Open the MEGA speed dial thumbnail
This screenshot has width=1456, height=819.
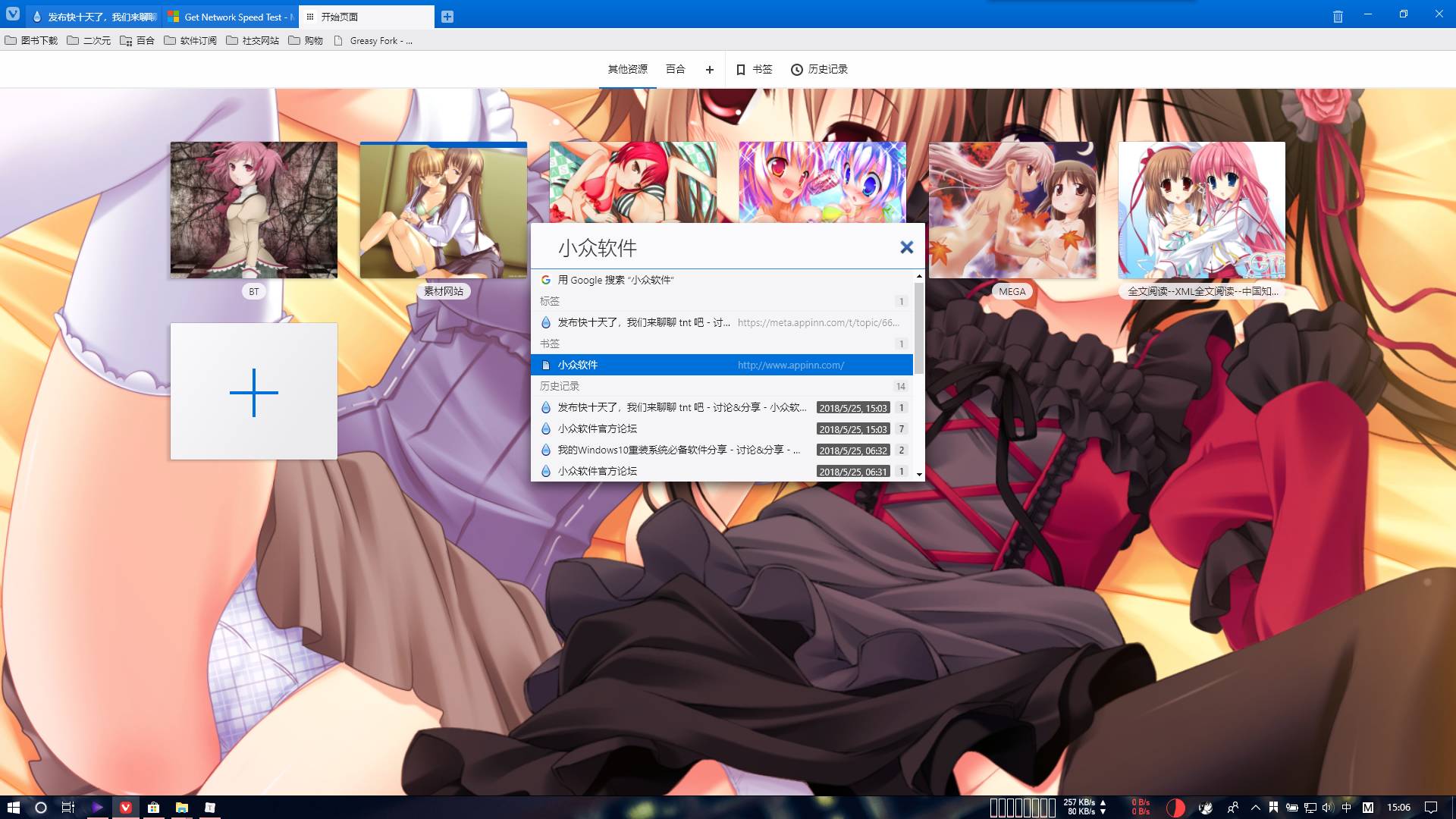1012,210
